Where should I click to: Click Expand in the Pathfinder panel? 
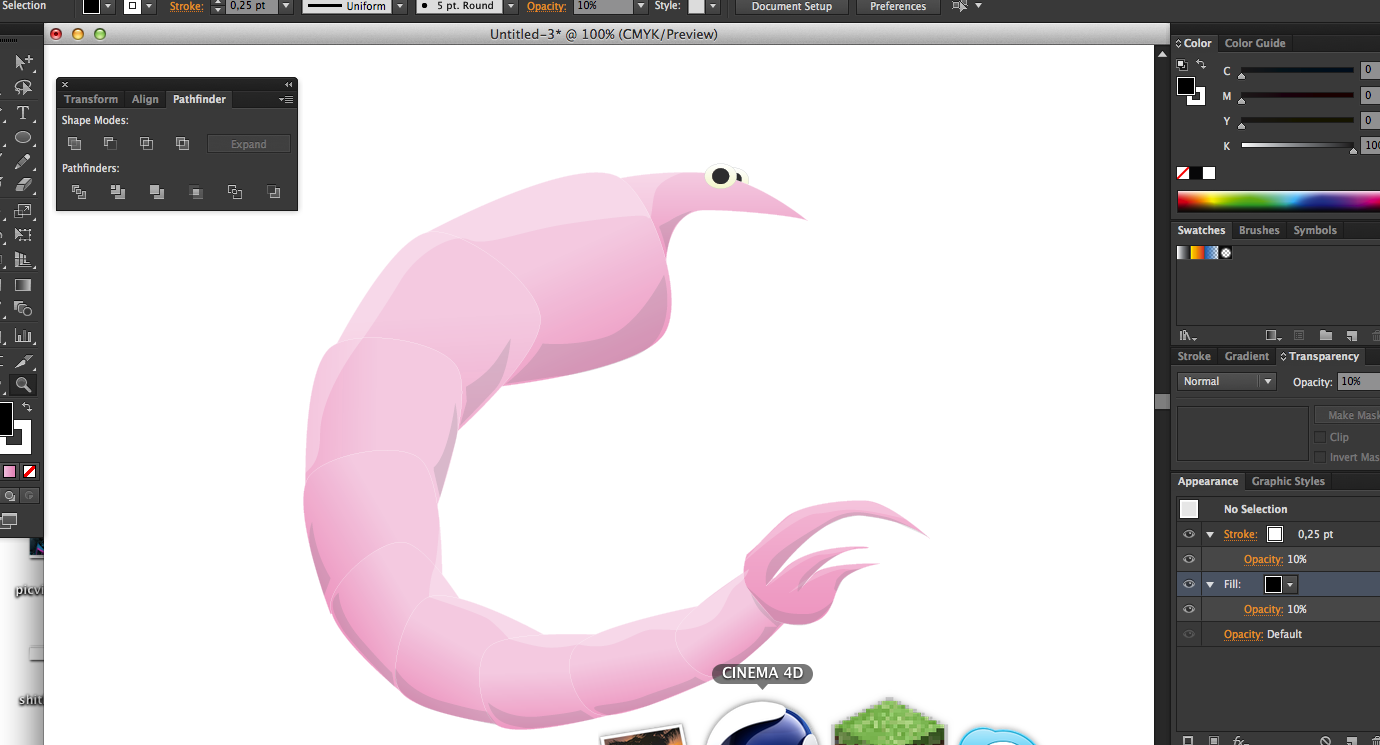249,144
